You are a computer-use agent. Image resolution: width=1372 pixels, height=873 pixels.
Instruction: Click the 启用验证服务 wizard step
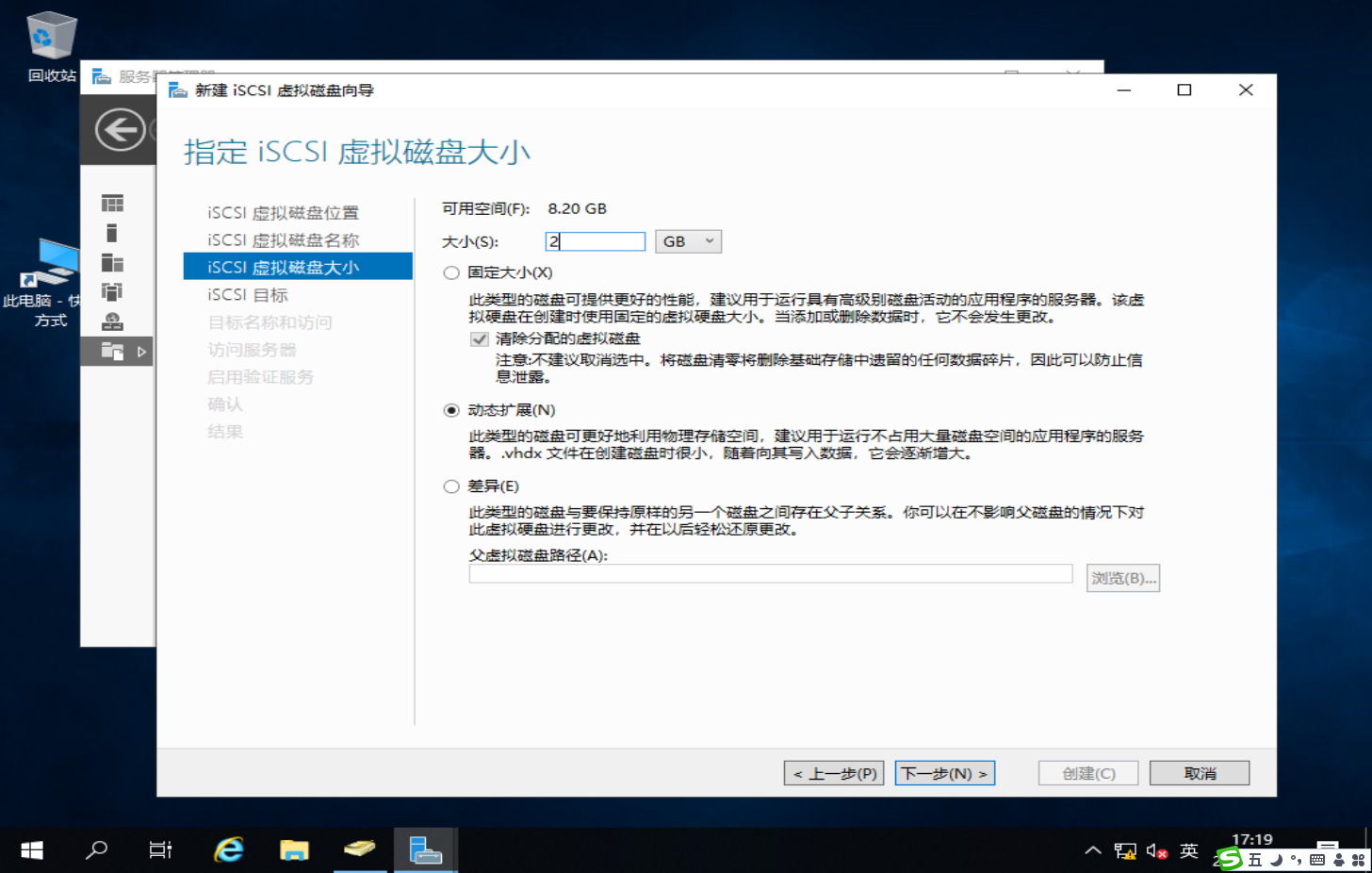pos(261,377)
